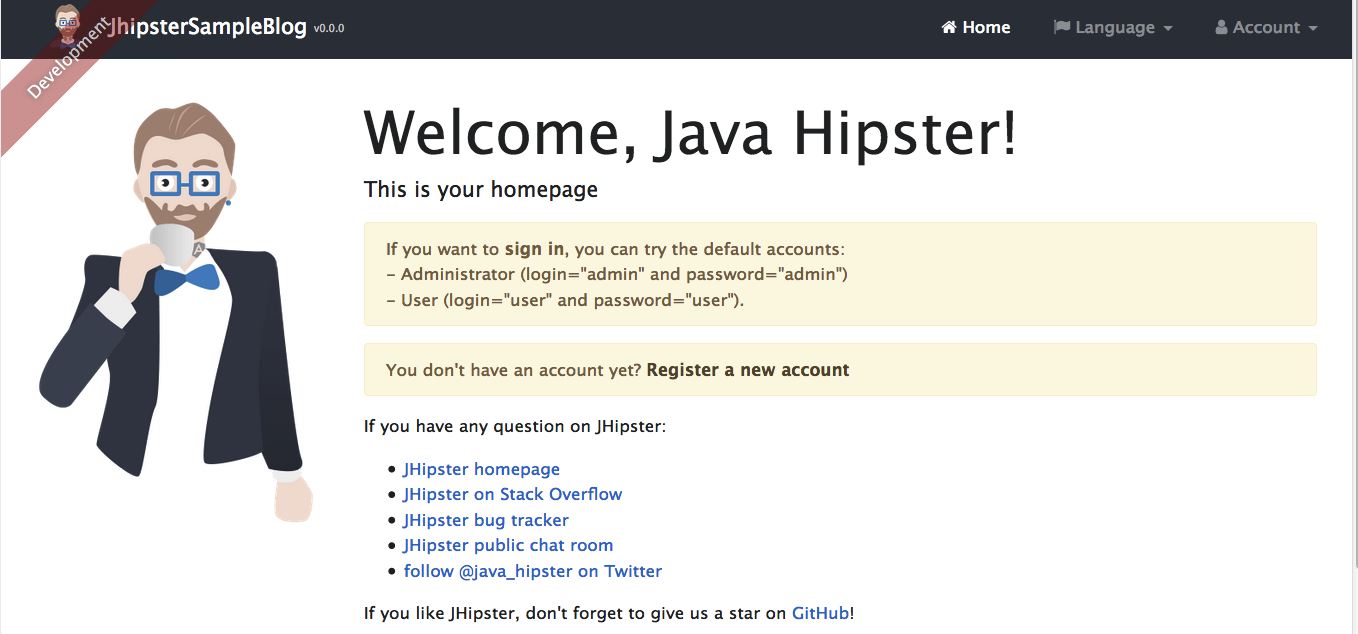Screen dimensions: 1358x634
Task: Follow @java_hipster on Twitter link
Action: 532,571
